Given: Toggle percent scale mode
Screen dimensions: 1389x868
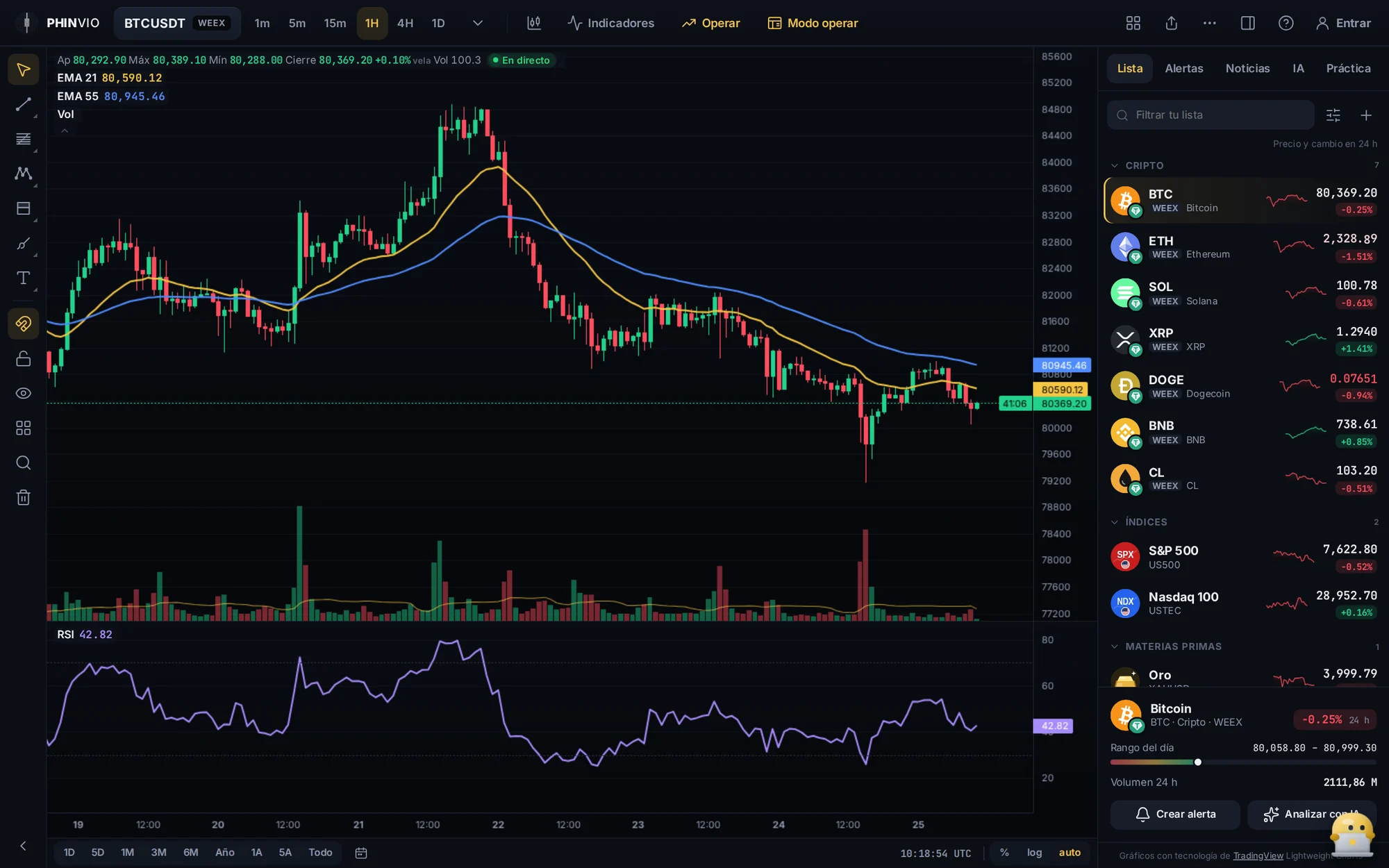Looking at the screenshot, I should tap(1004, 852).
